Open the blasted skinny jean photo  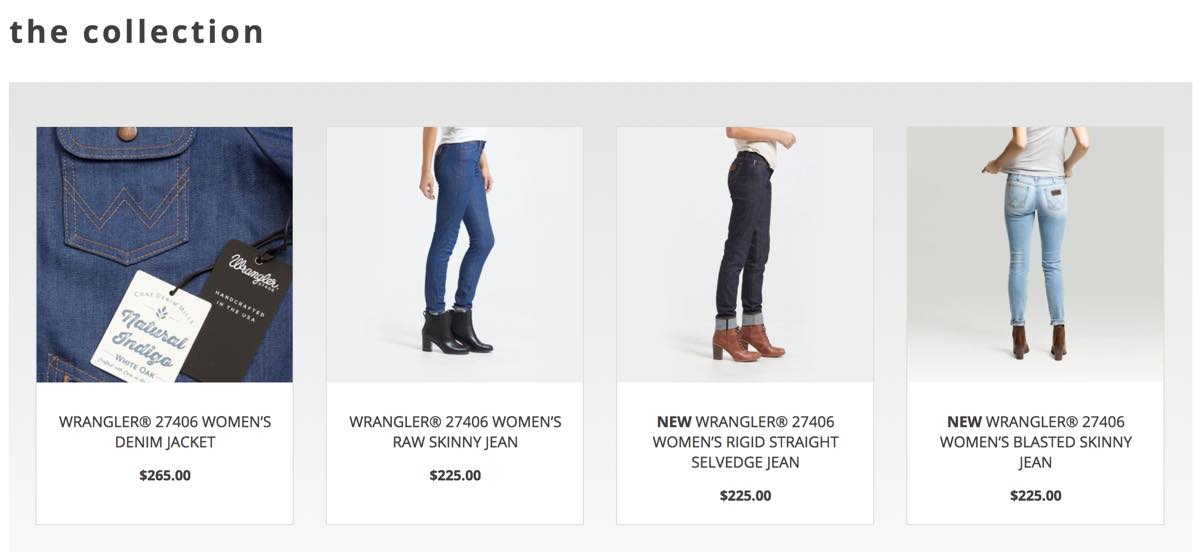point(1035,254)
